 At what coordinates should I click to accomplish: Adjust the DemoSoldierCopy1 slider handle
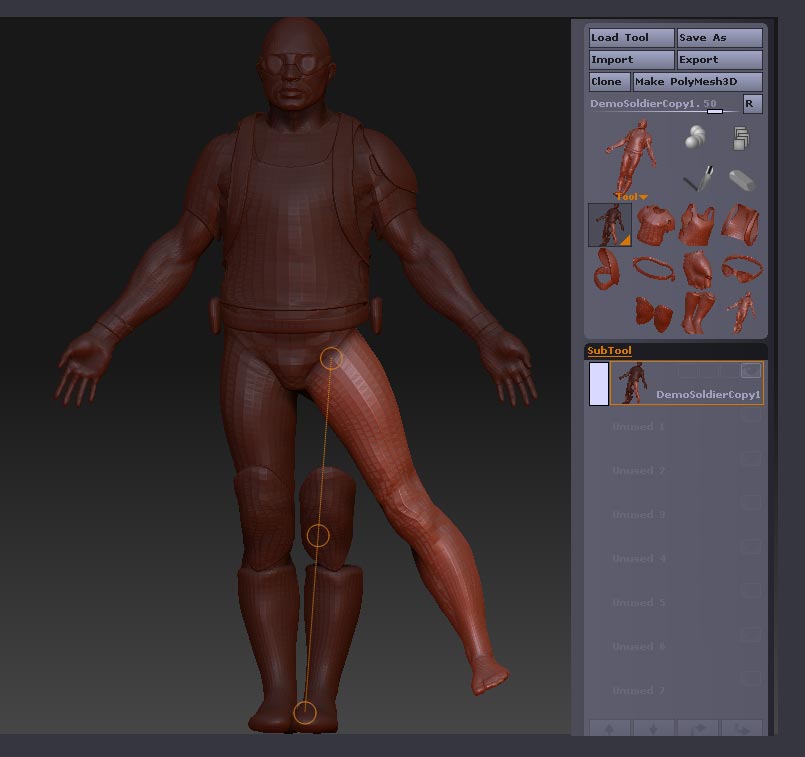[x=714, y=111]
